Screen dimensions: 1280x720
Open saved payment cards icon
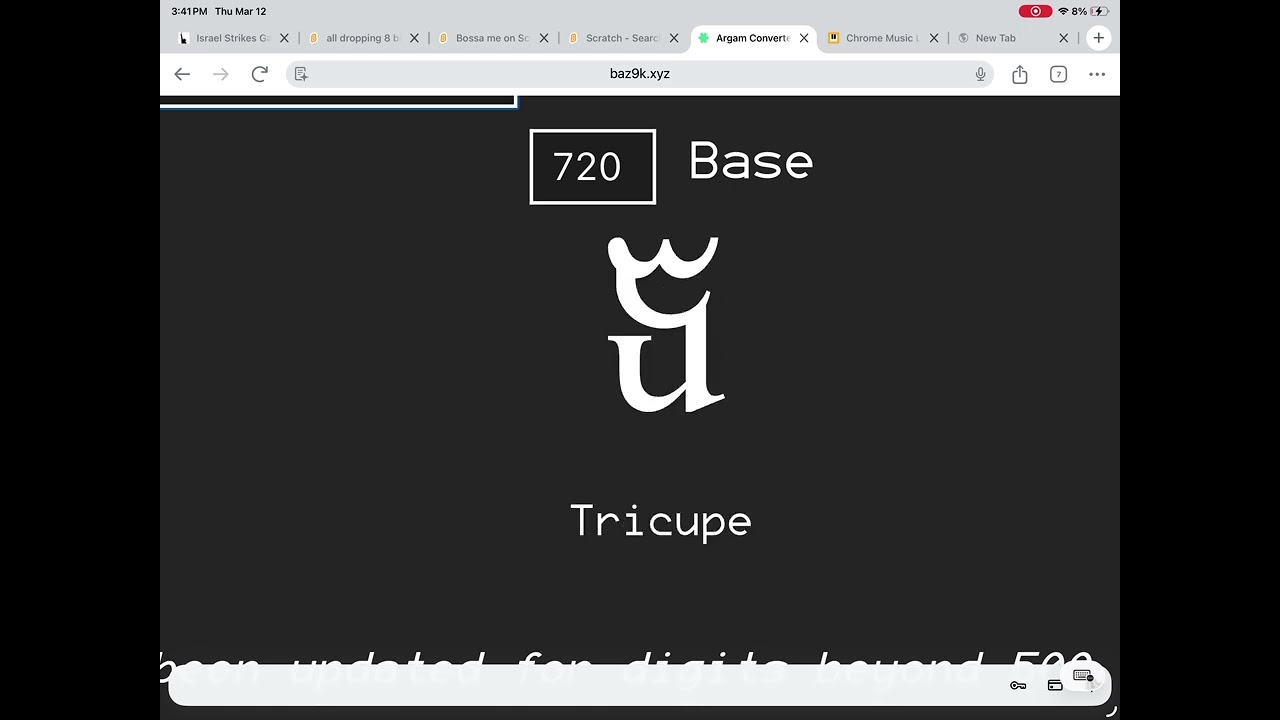point(1054,685)
